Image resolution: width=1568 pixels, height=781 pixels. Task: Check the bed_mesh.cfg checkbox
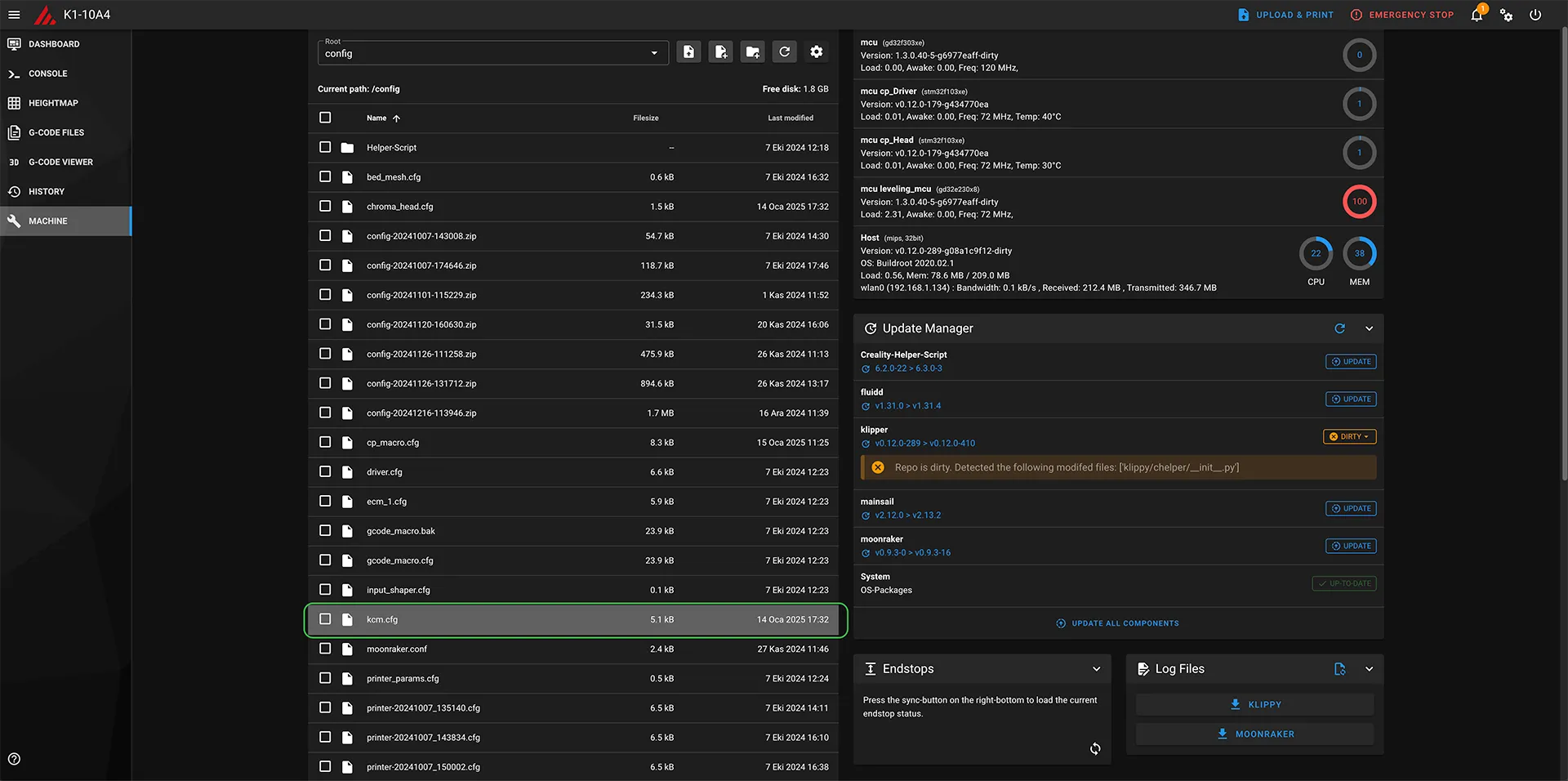[x=325, y=176]
